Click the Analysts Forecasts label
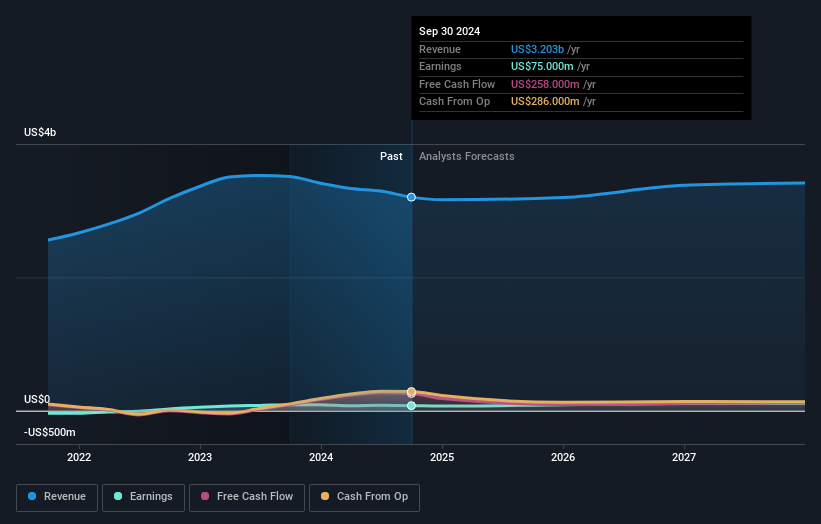The image size is (821, 524). click(x=467, y=157)
